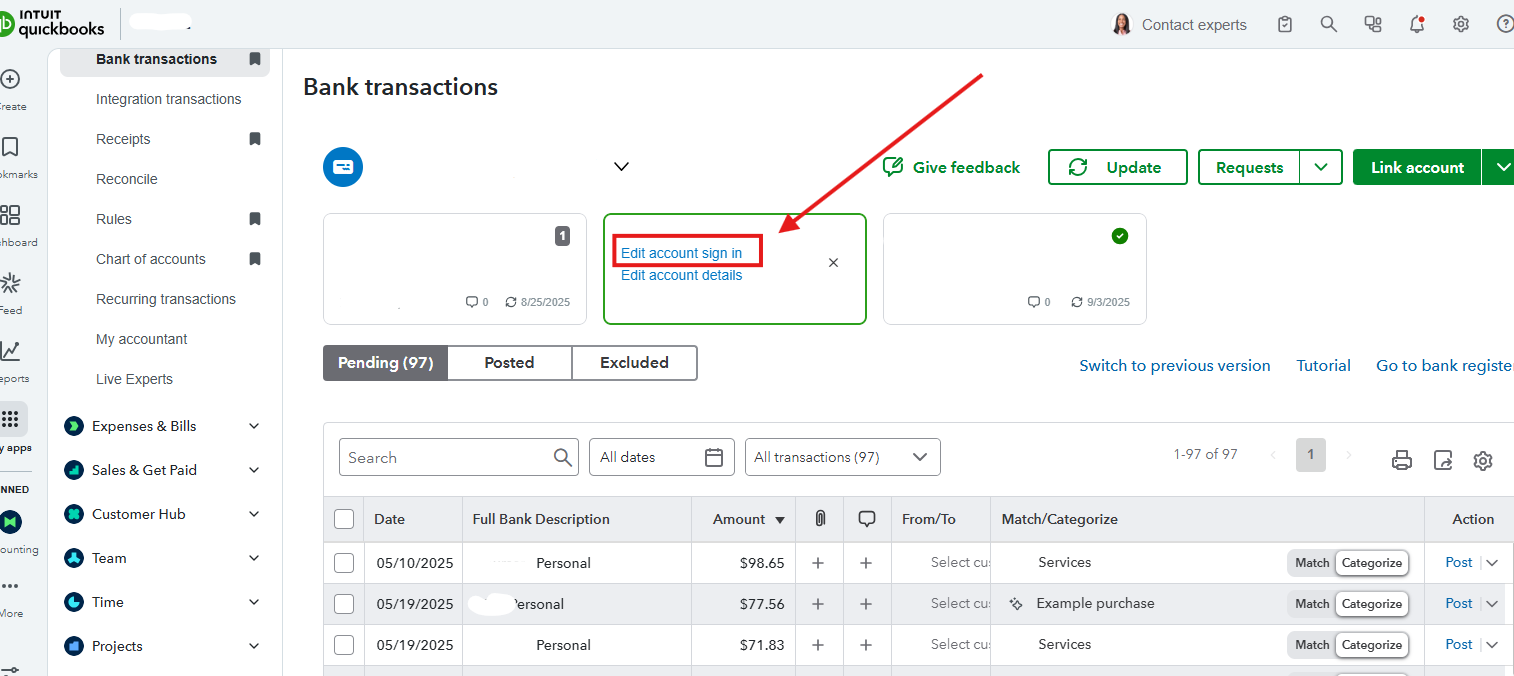Viewport: 1514px width, 676px height.
Task: Open the notifications bell icon
Action: point(1417,25)
